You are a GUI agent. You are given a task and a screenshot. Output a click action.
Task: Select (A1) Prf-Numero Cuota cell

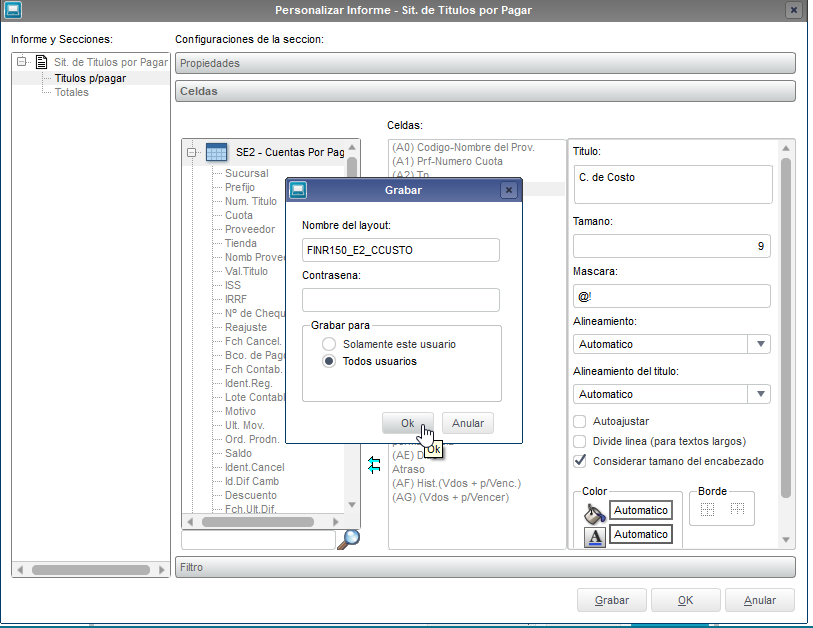(x=447, y=161)
